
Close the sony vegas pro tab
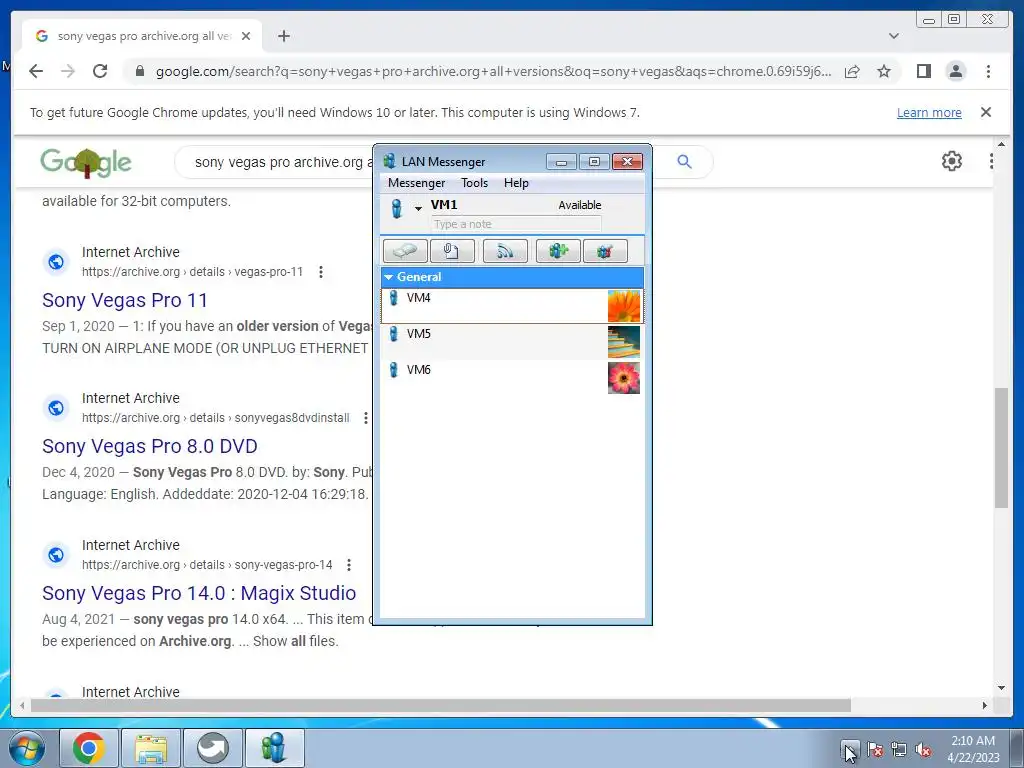coord(246,36)
